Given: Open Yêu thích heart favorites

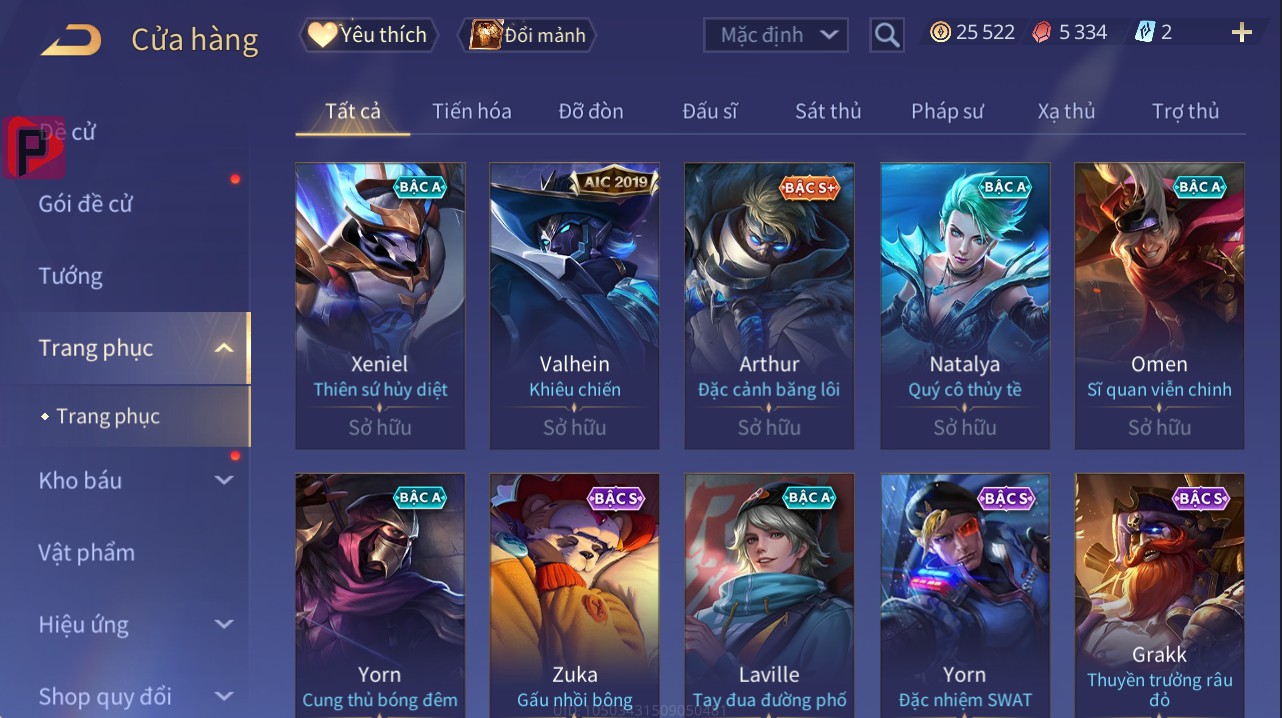Looking at the screenshot, I should pos(367,35).
